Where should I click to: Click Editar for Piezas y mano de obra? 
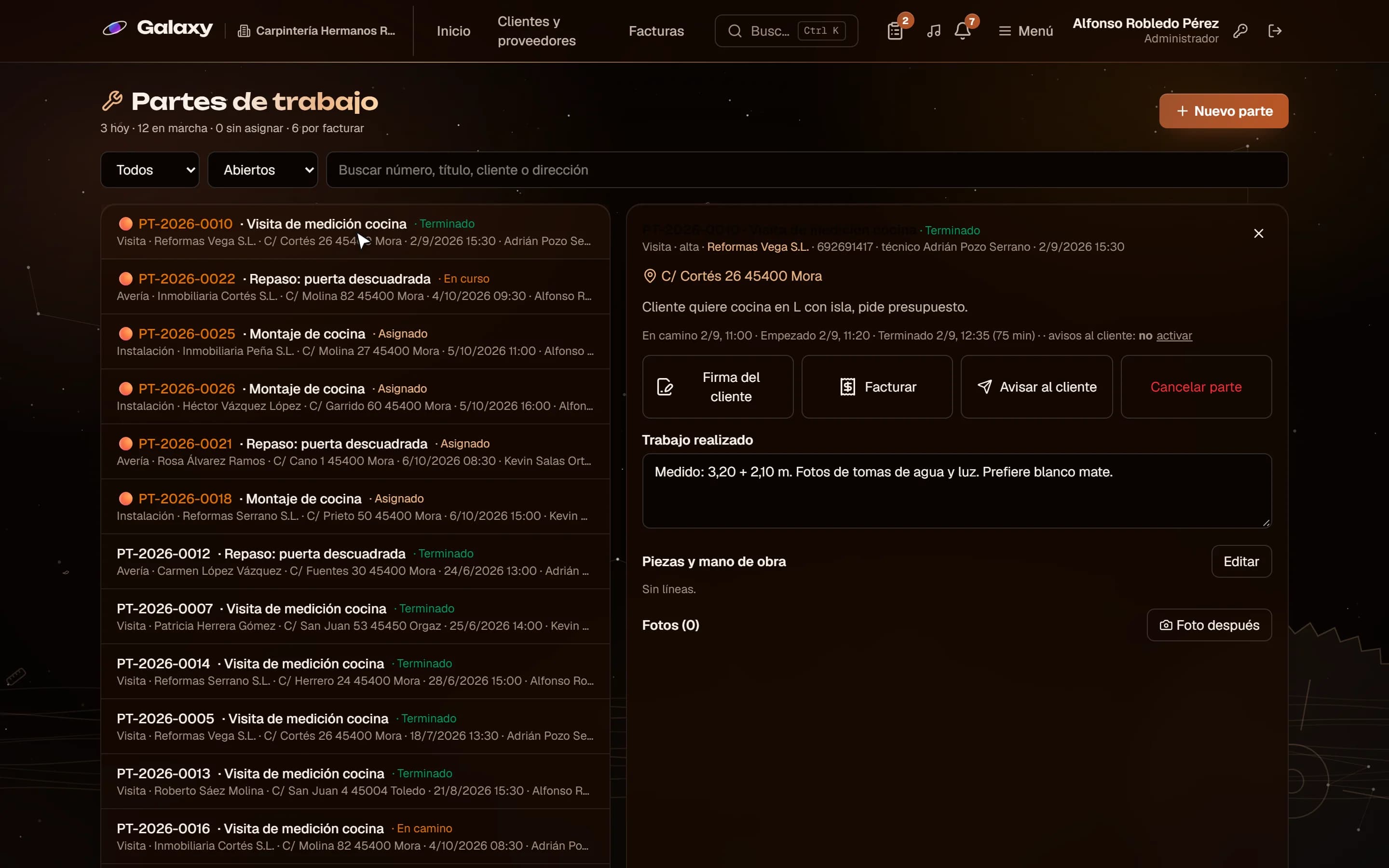click(x=1241, y=561)
